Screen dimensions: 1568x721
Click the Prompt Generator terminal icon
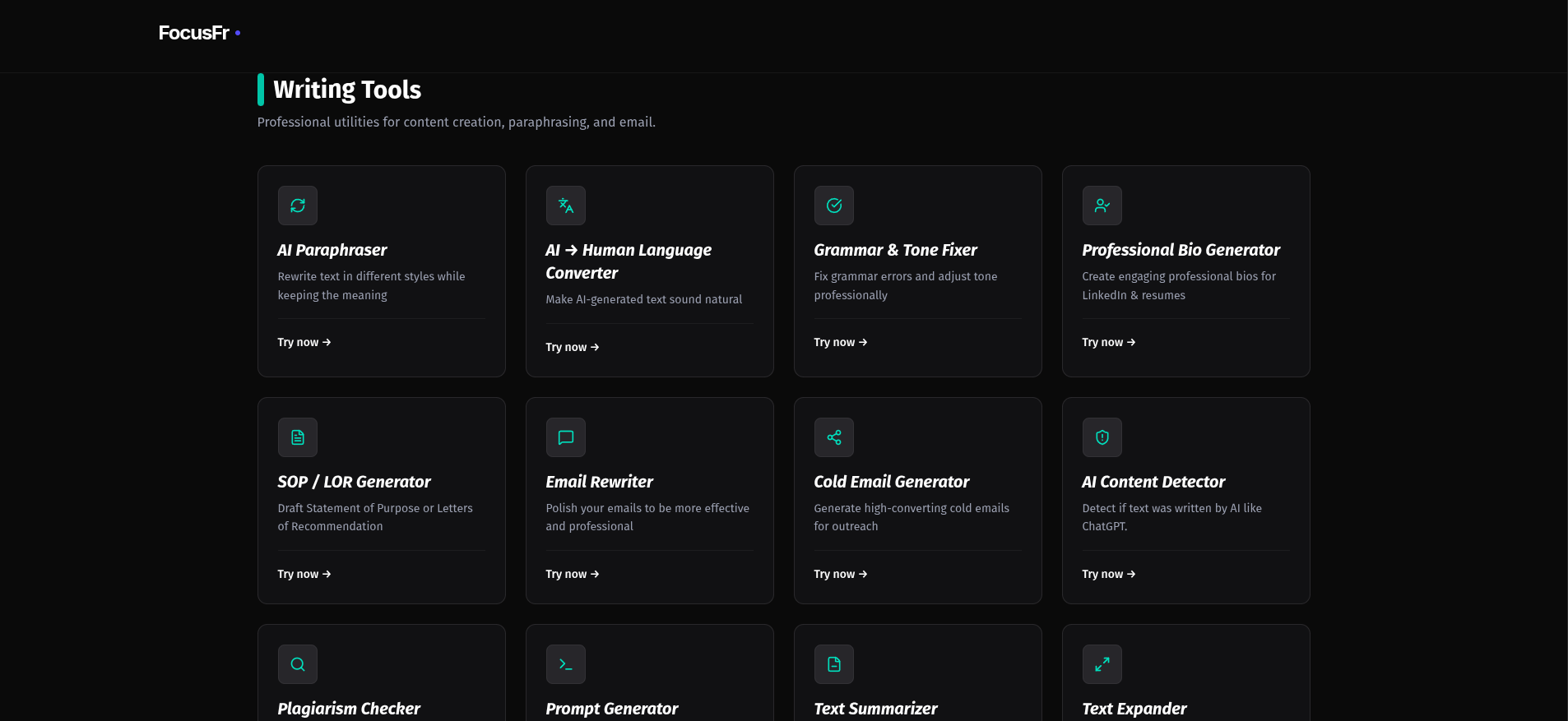pos(566,664)
